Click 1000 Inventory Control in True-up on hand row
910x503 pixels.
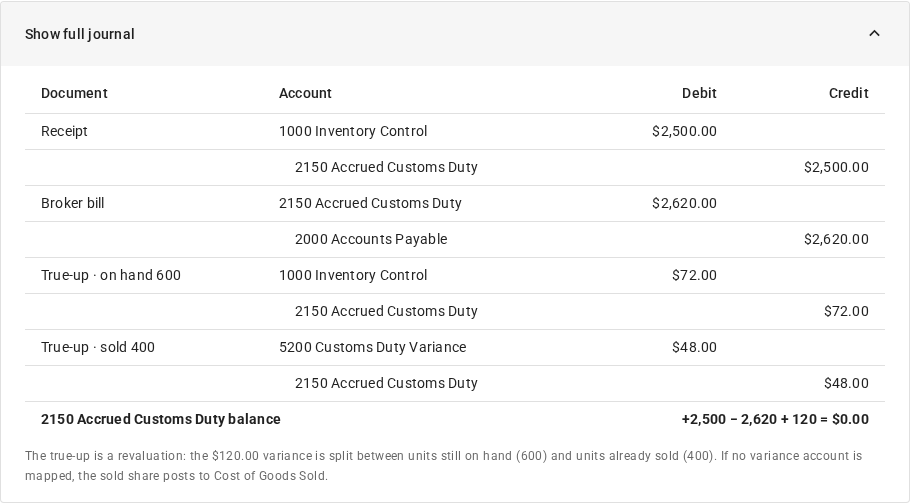click(353, 275)
